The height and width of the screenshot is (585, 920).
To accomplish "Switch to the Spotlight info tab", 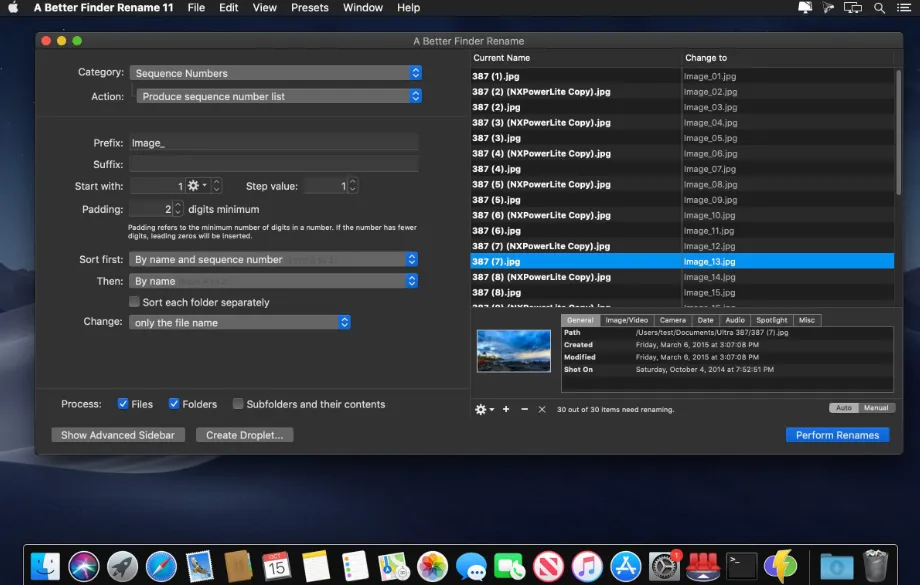I will 771,320.
